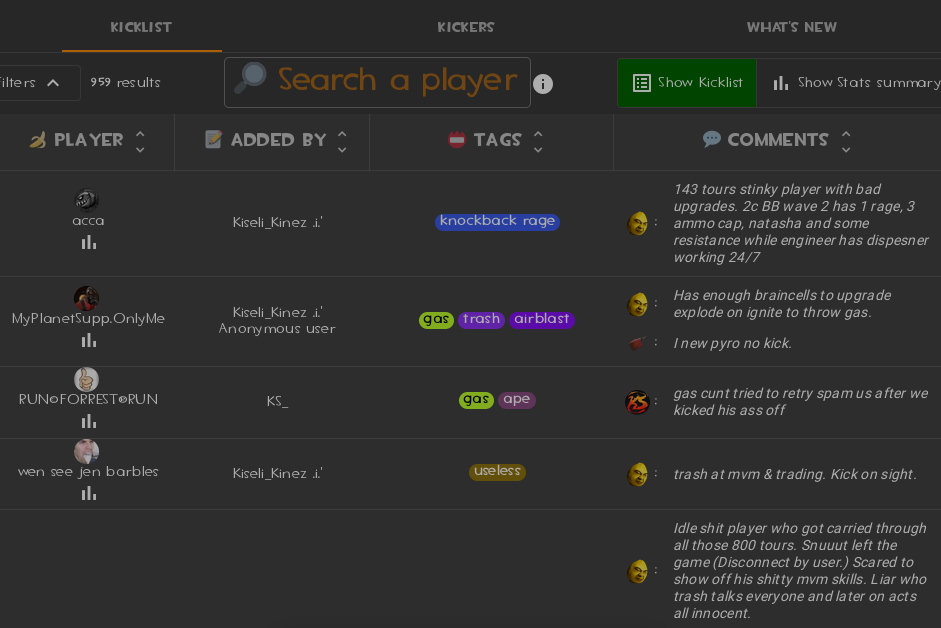Click the notepad icon beside ADDED BY
This screenshot has width=941, height=628.
point(213,139)
